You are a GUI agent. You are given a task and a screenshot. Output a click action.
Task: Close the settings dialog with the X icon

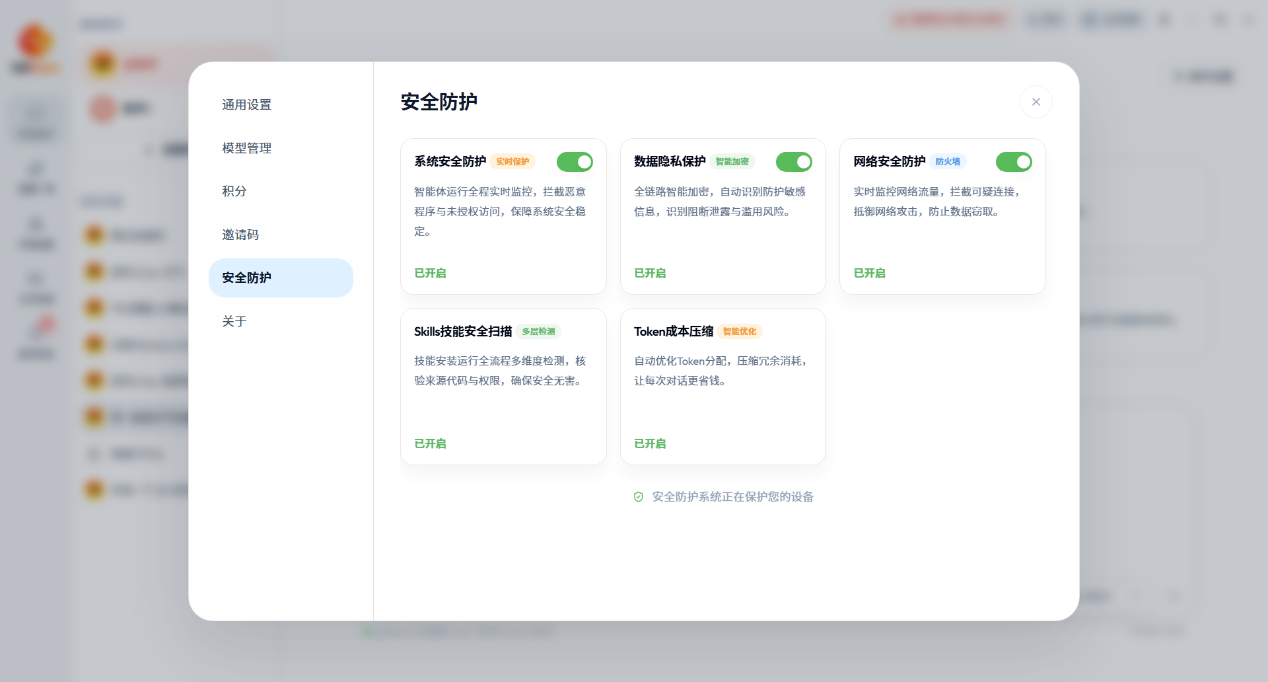(x=1036, y=102)
